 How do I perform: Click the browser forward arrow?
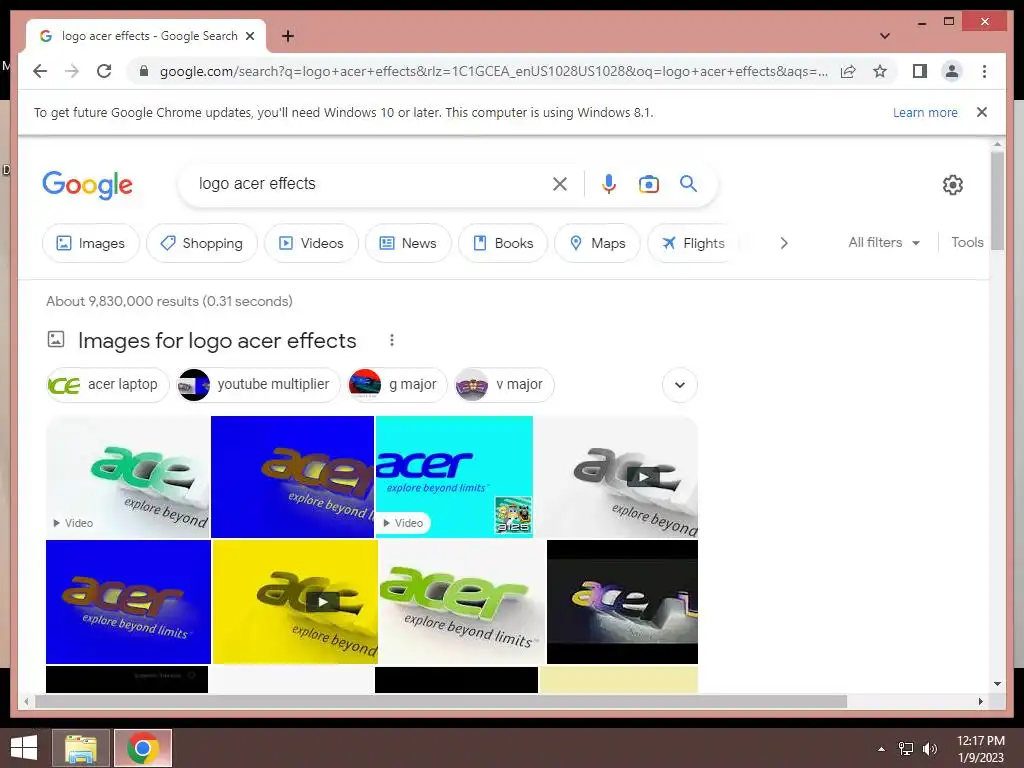point(72,71)
